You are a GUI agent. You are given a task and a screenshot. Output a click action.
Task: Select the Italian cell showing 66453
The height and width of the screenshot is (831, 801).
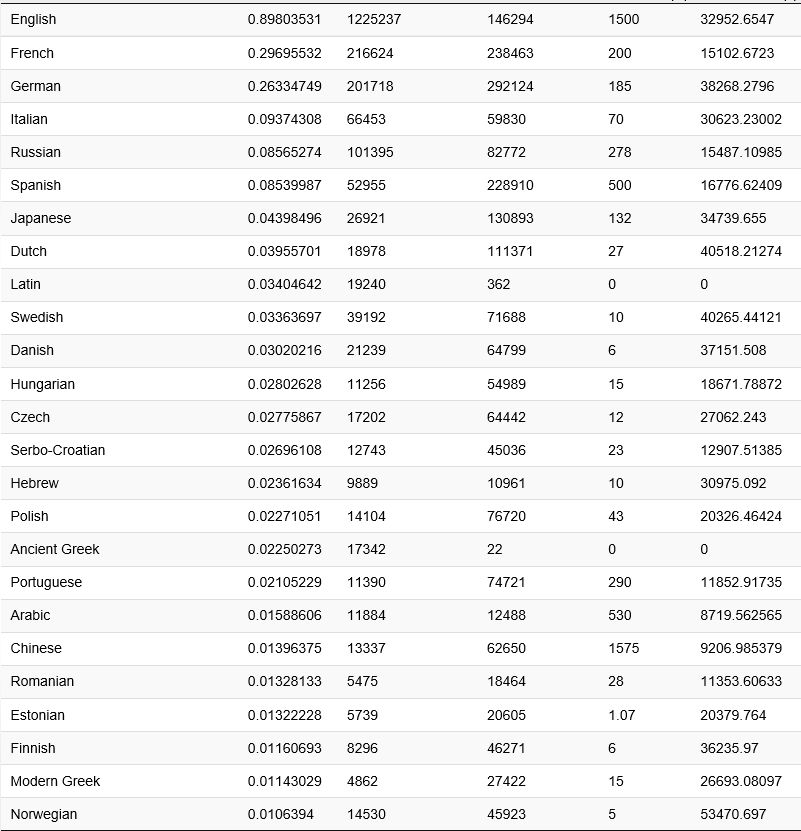pyautogui.click(x=366, y=119)
